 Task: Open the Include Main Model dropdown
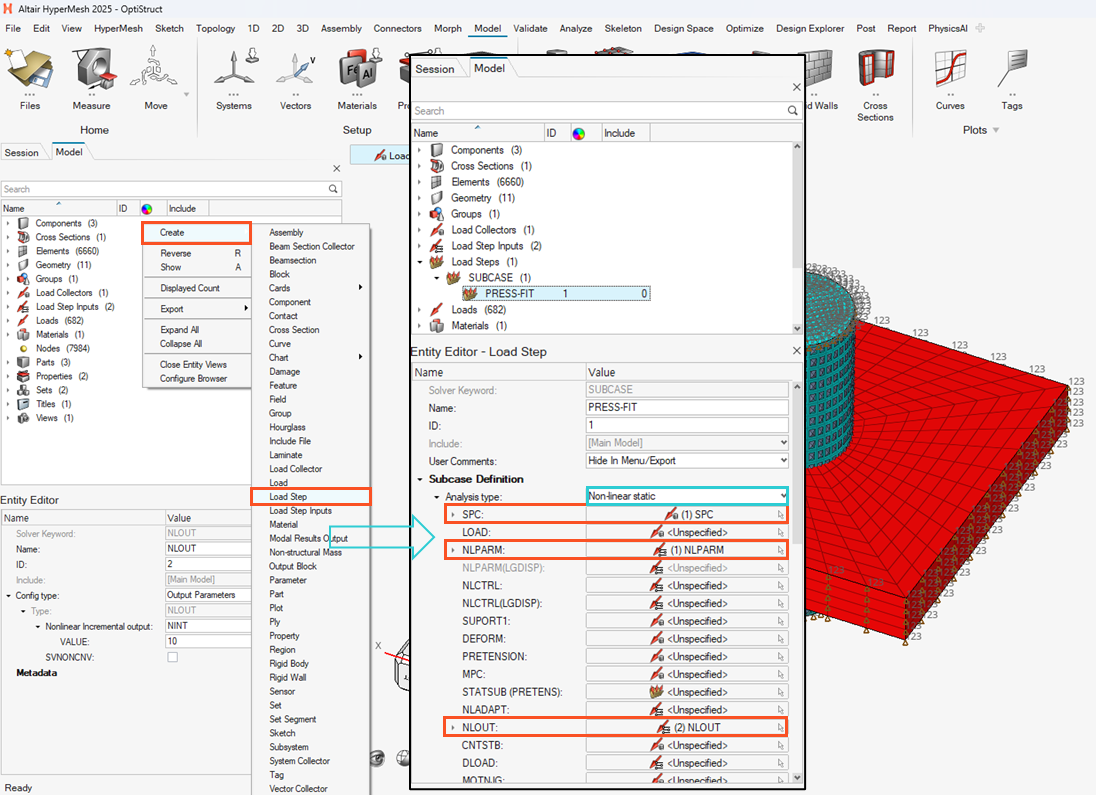click(784, 443)
